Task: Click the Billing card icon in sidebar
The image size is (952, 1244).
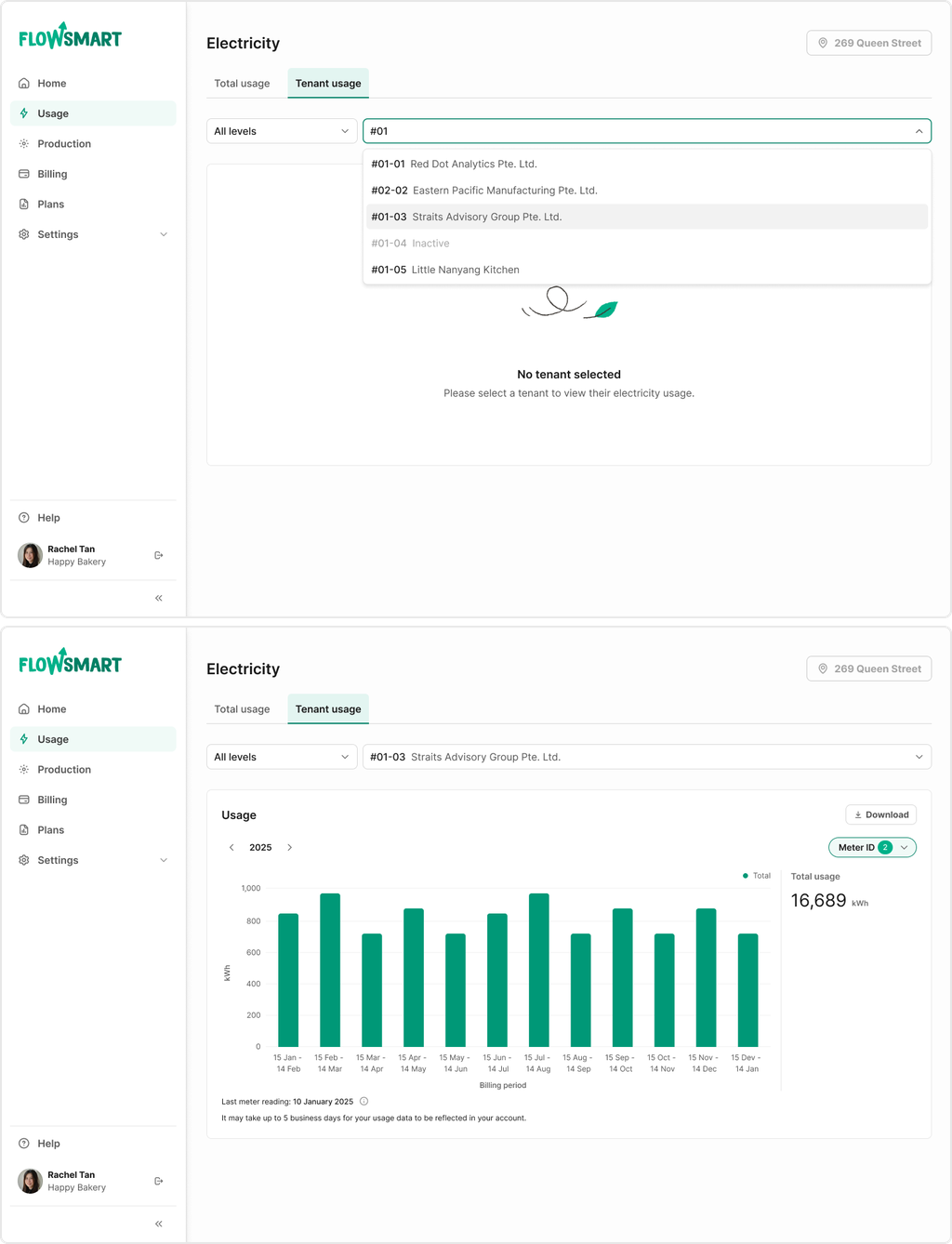Action: [x=22, y=174]
